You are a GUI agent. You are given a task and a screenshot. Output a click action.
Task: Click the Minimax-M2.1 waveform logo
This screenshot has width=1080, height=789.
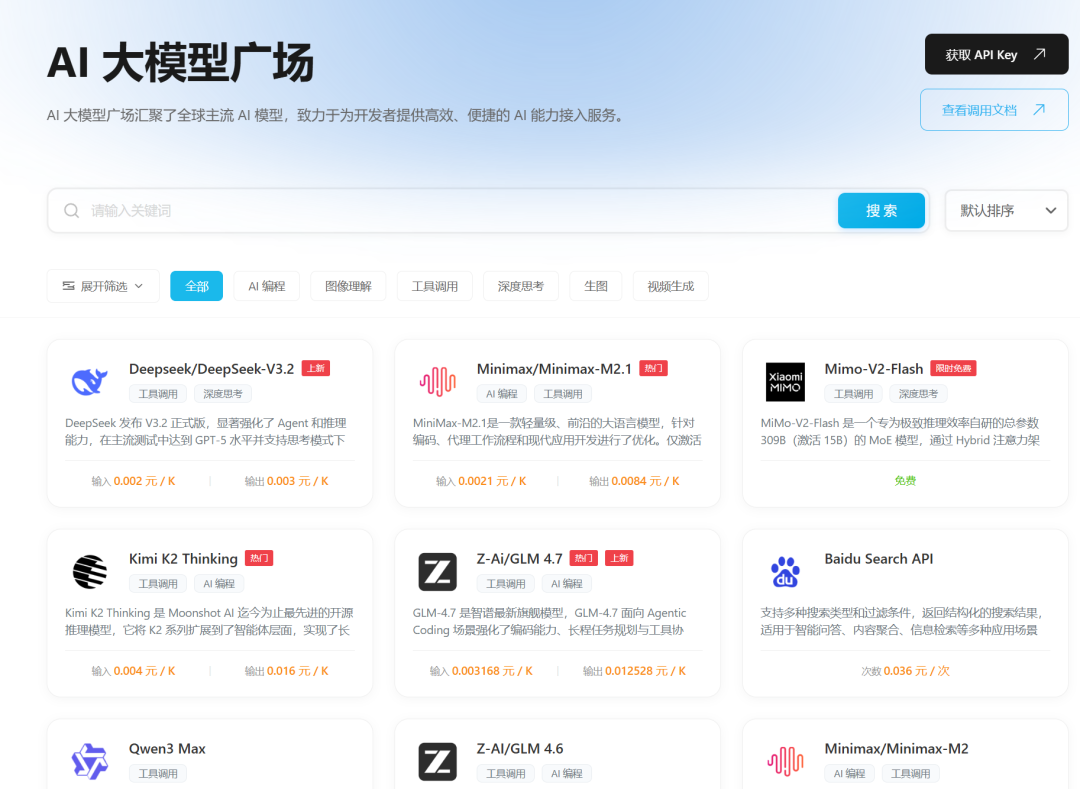pos(438,381)
